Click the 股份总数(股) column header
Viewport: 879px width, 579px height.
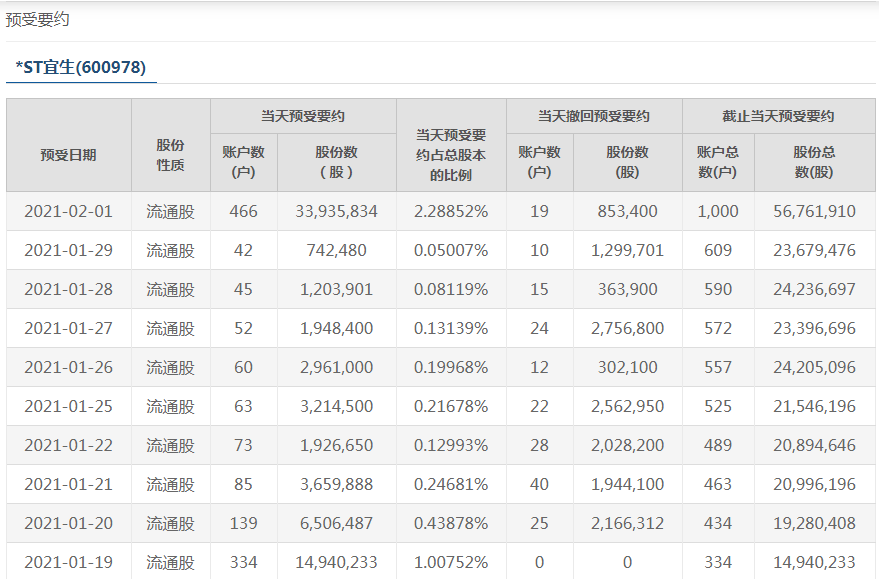(814, 162)
